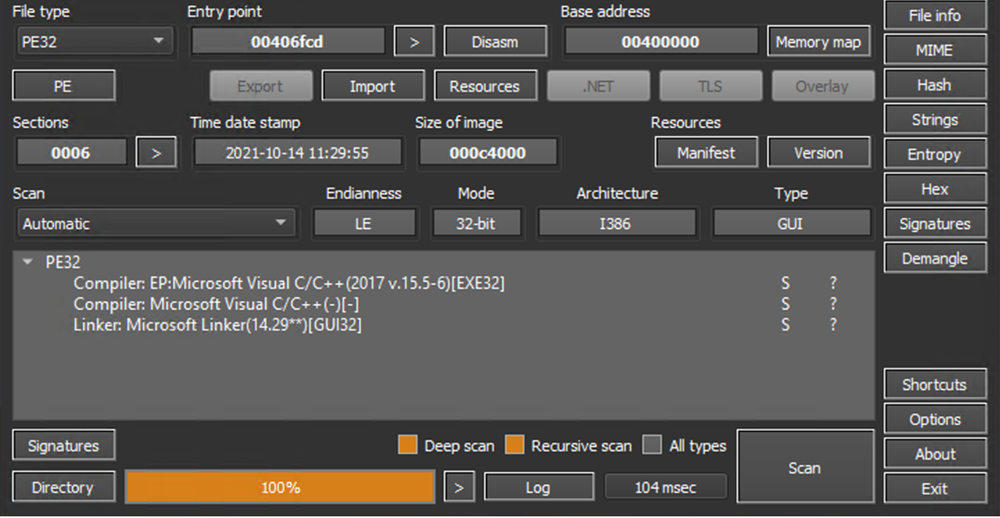
Task: Click the arrow button beside Entry point
Action: [414, 42]
